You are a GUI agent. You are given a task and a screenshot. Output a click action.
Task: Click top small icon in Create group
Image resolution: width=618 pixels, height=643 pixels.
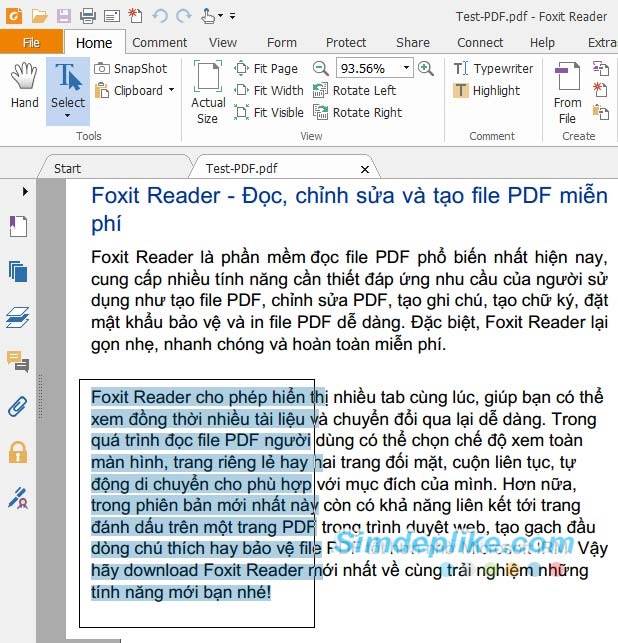point(601,68)
